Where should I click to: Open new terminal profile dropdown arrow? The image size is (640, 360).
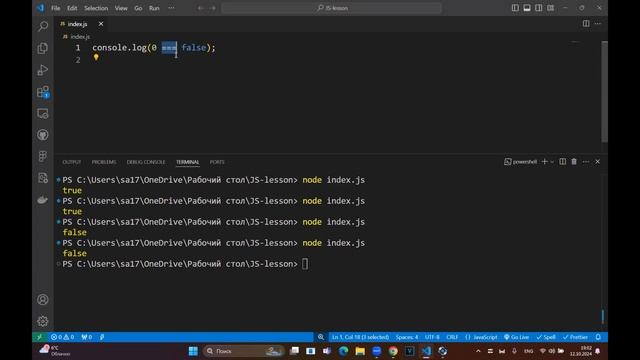[x=552, y=162]
